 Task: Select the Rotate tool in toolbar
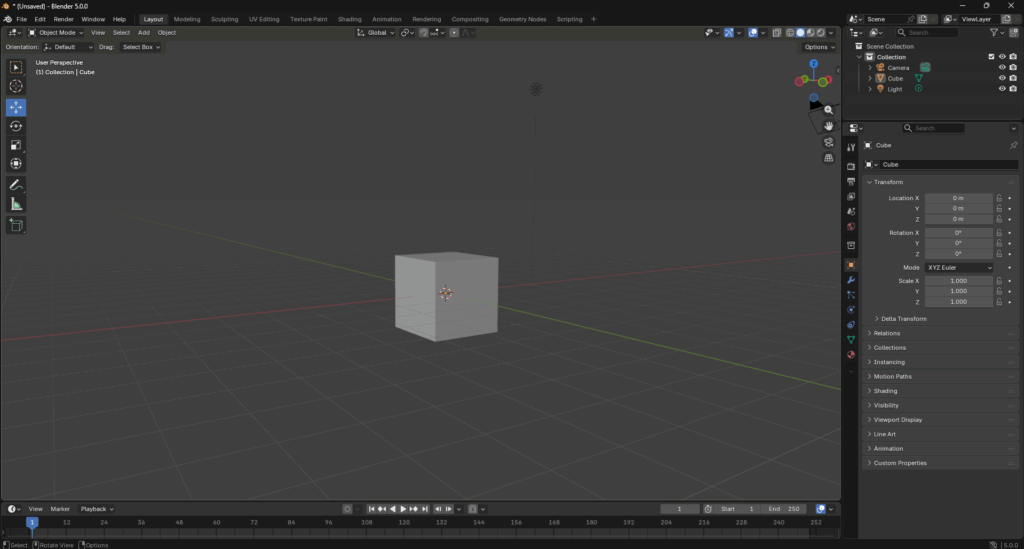pos(16,126)
